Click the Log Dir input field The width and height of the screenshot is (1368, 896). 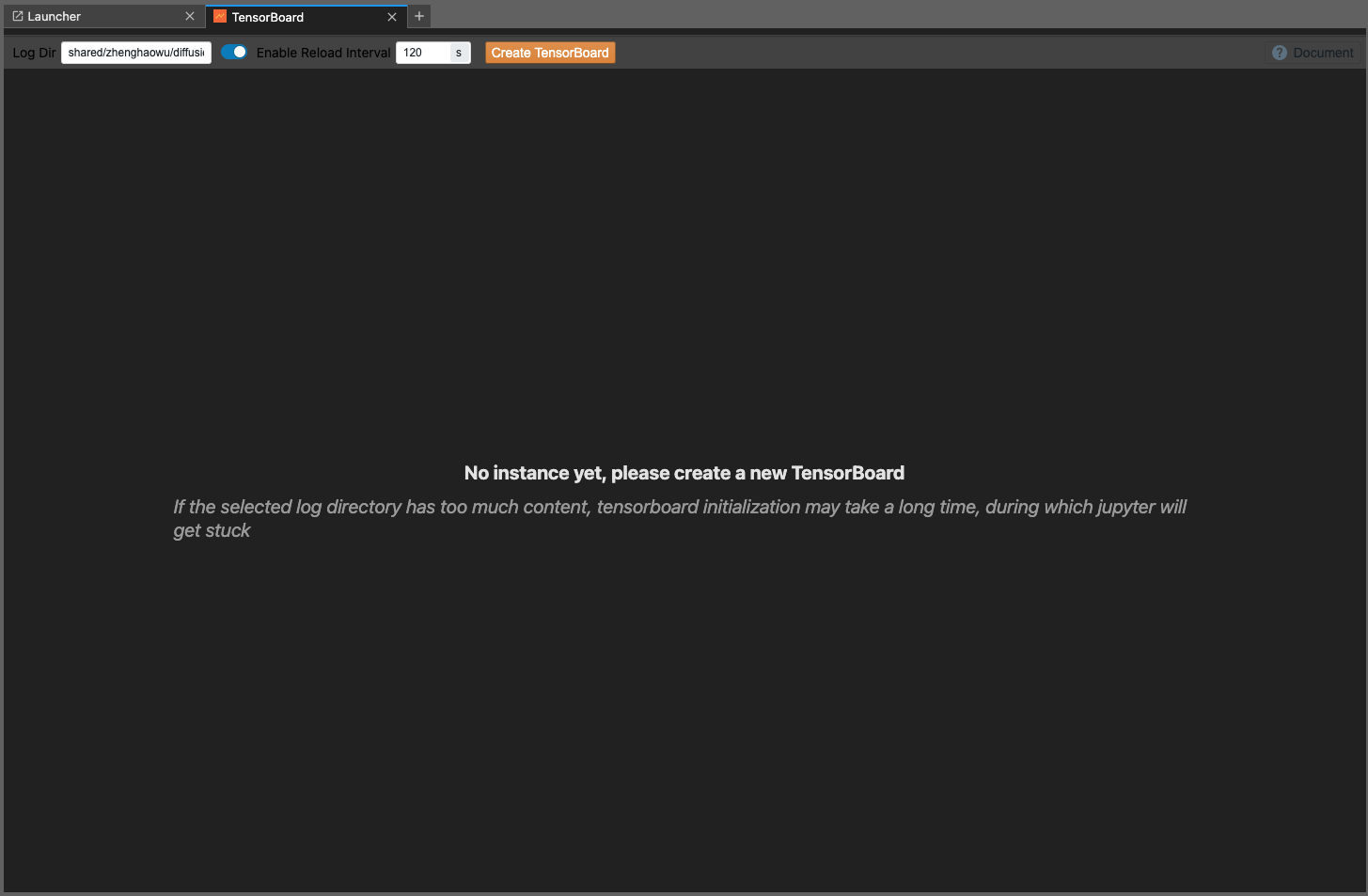point(136,53)
